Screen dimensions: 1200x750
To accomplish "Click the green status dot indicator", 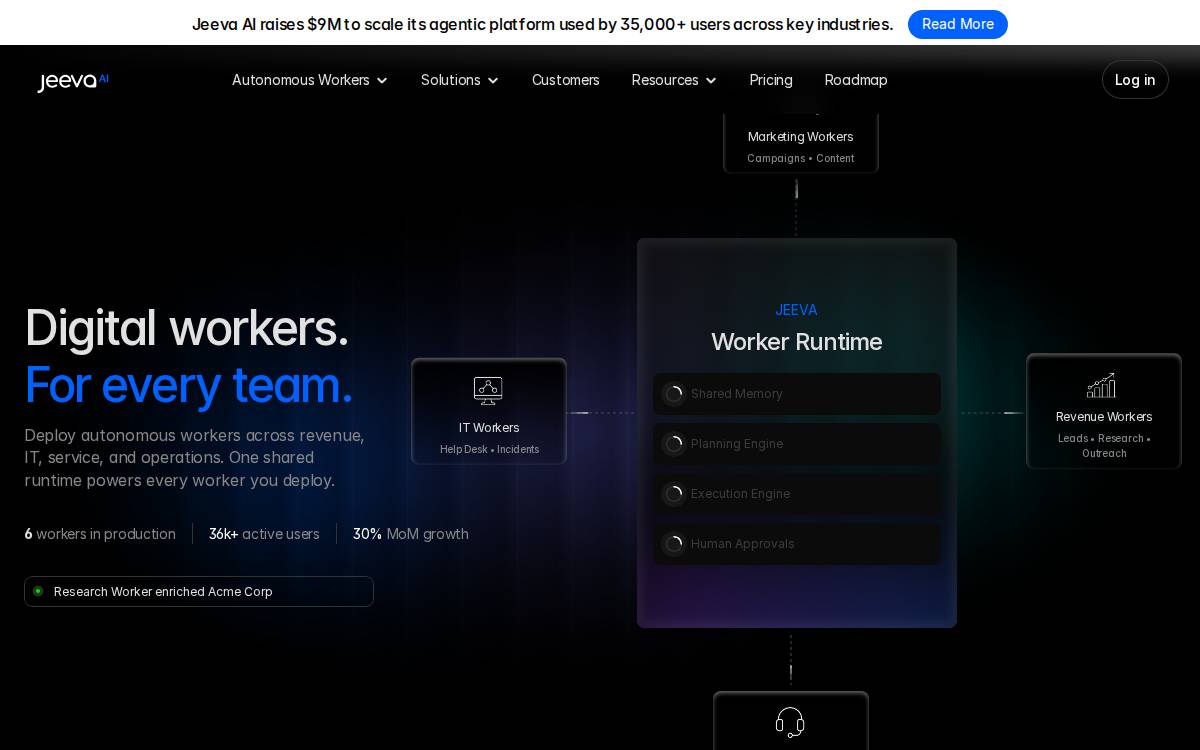I will click(38, 591).
